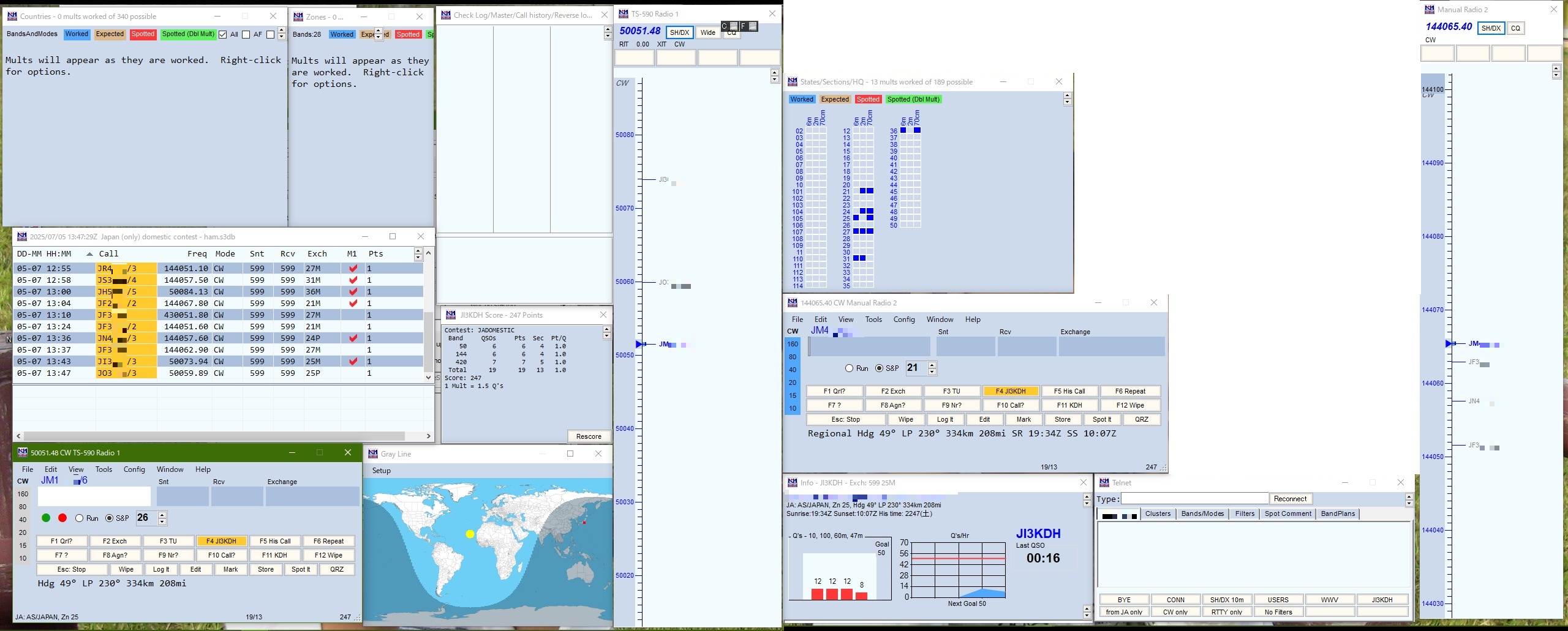1568x631 pixels.
Task: Click the Type input field in Telnet
Action: 1194,499
